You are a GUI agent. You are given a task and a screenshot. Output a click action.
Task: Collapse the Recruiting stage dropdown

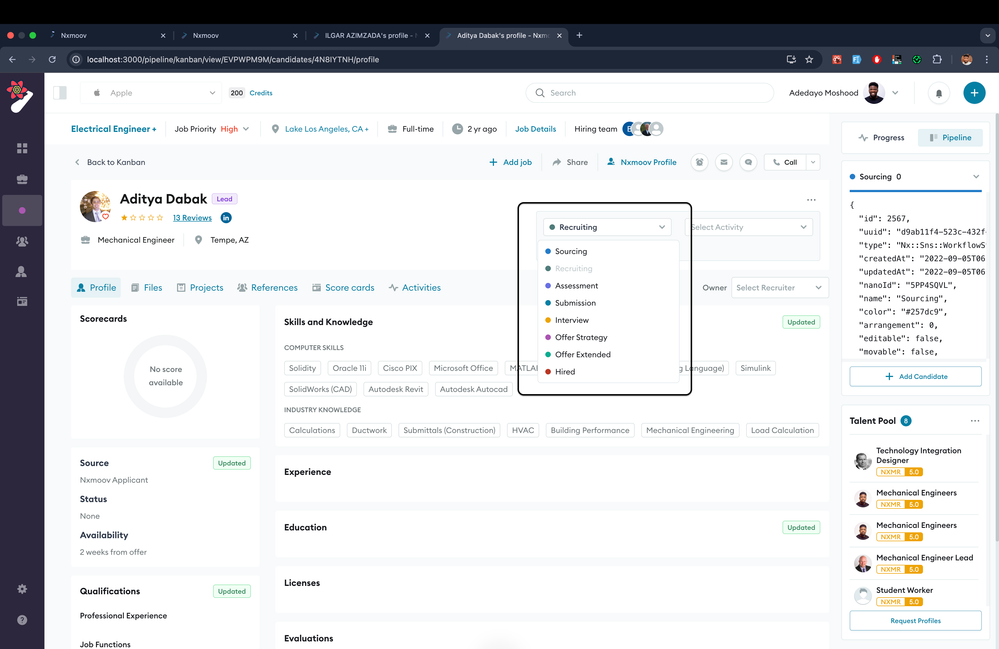[x=607, y=227]
